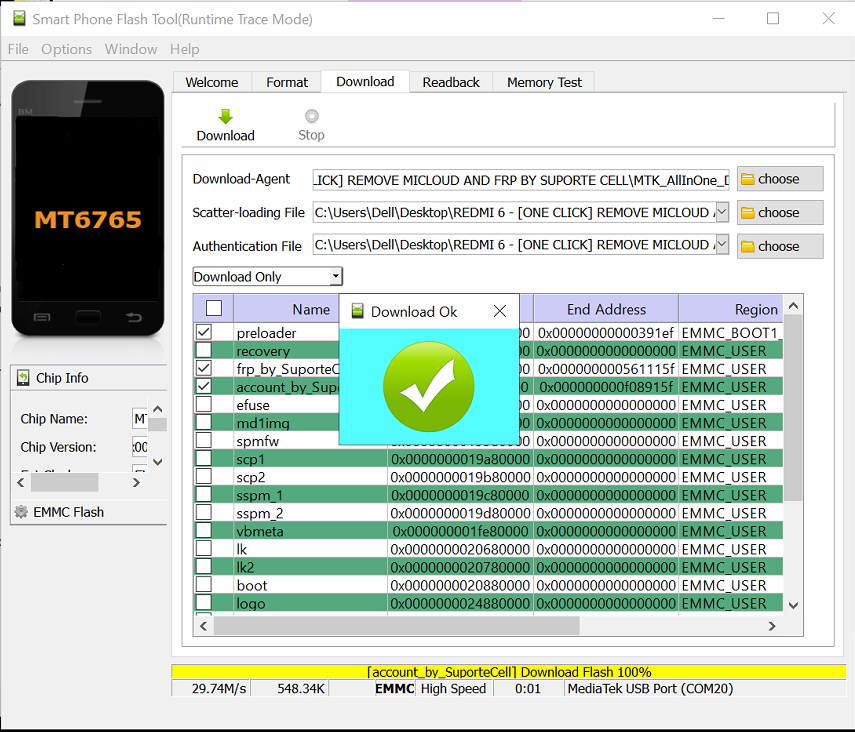This screenshot has height=732, width=855.
Task: Click the EMMC Flash gear icon
Action: pyautogui.click(x=21, y=512)
